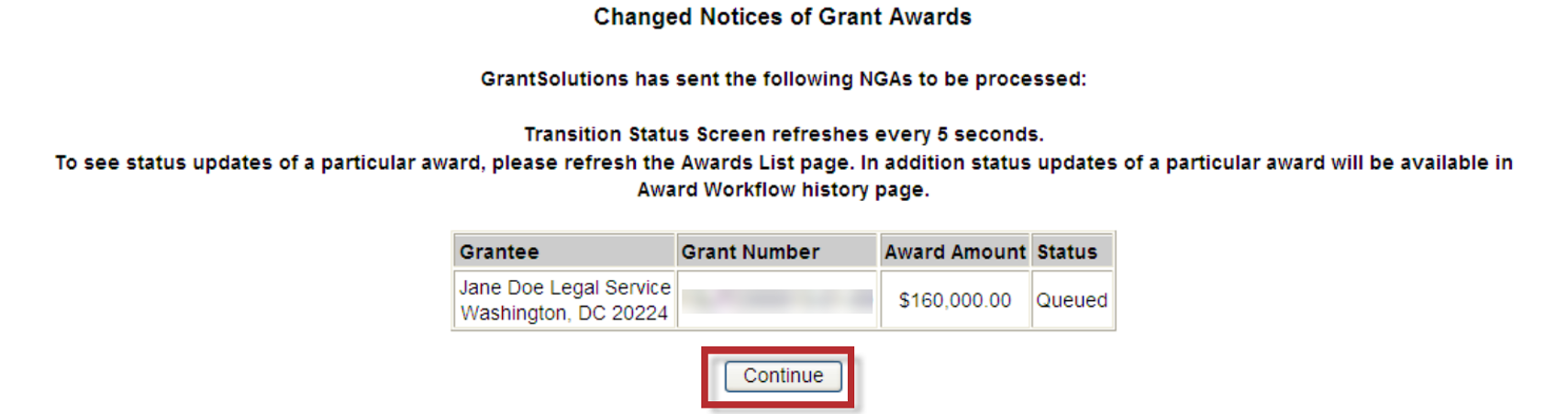Click the Jane Doe Legal Service grantee name
This screenshot has width=1568, height=414.
click(x=565, y=287)
